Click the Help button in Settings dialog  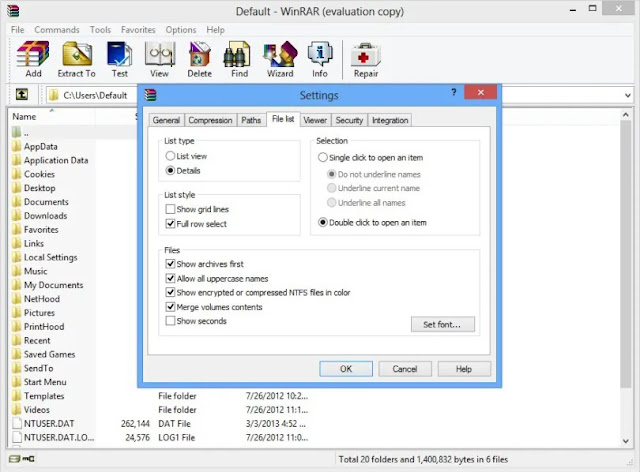tap(464, 369)
